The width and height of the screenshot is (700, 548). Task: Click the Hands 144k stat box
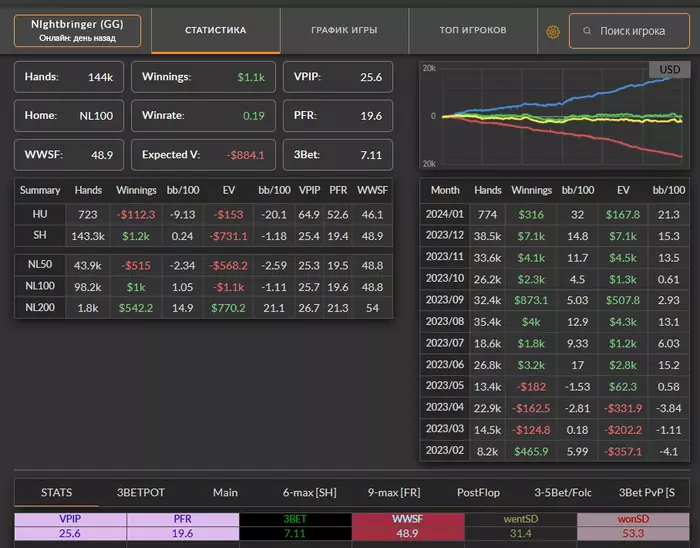click(x=69, y=77)
